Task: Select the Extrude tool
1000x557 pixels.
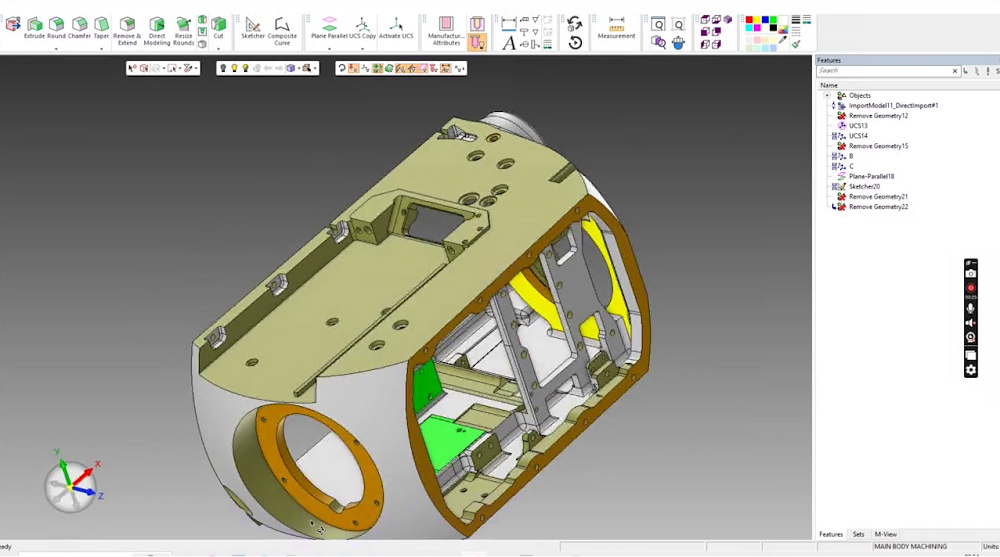Action: coord(34,26)
